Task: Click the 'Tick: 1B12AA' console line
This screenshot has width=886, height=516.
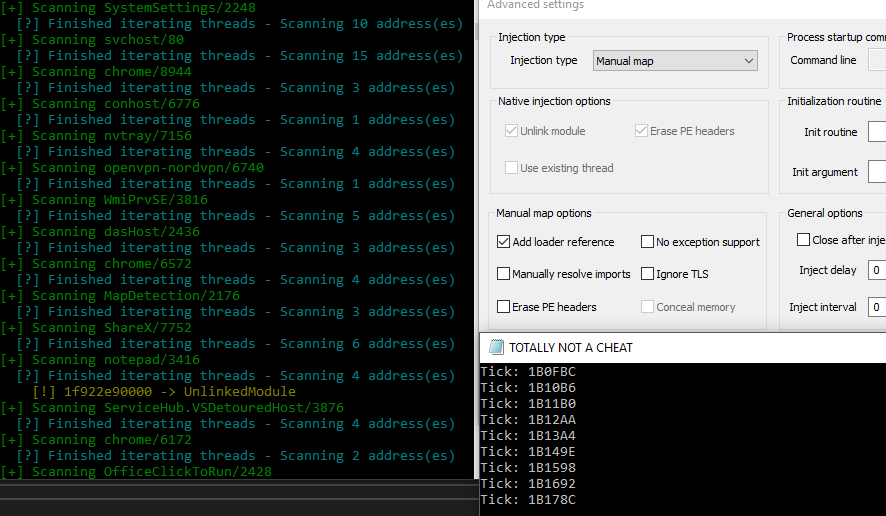Action: (x=528, y=420)
